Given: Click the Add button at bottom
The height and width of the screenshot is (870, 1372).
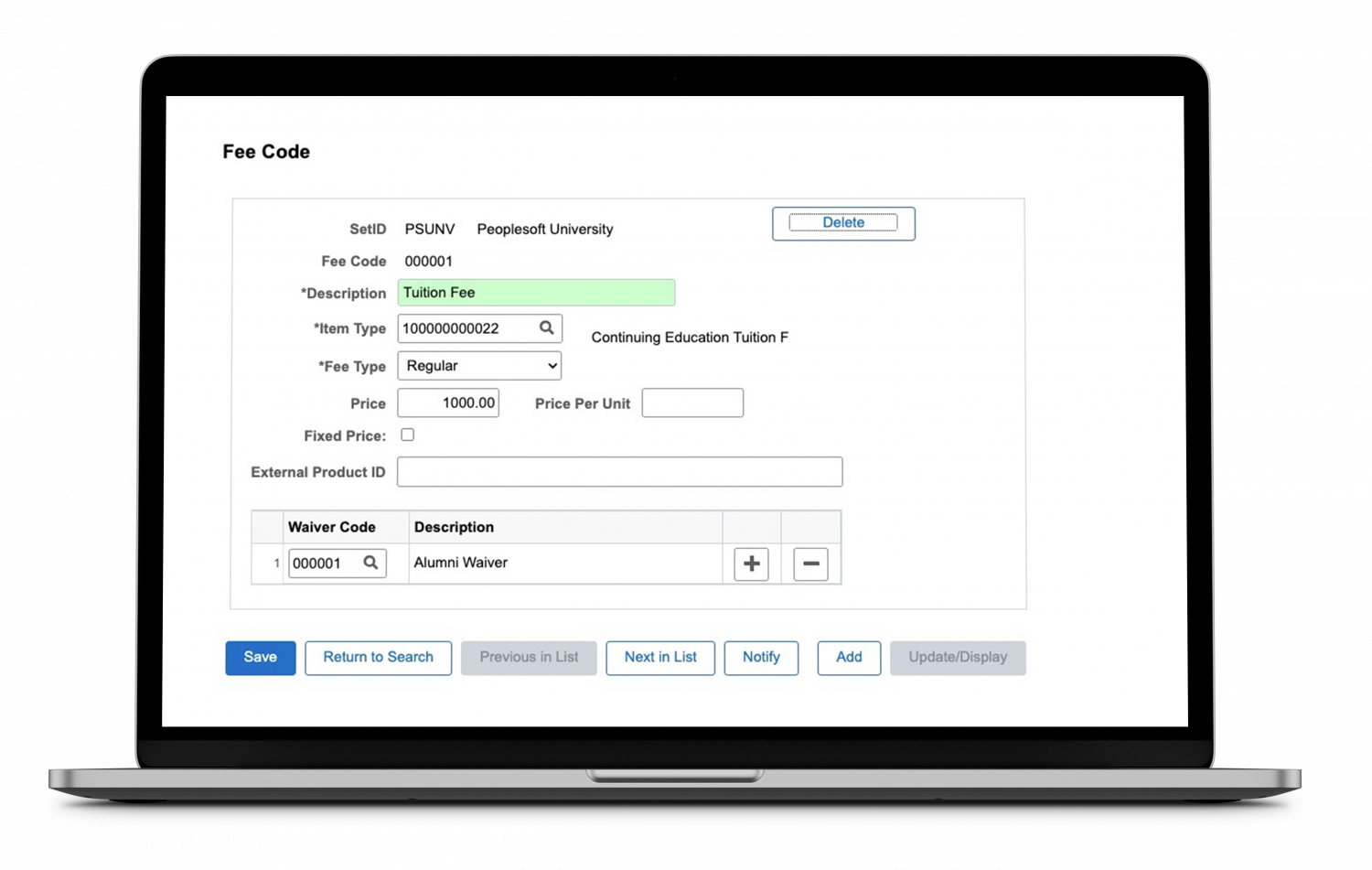Looking at the screenshot, I should click(x=849, y=658).
